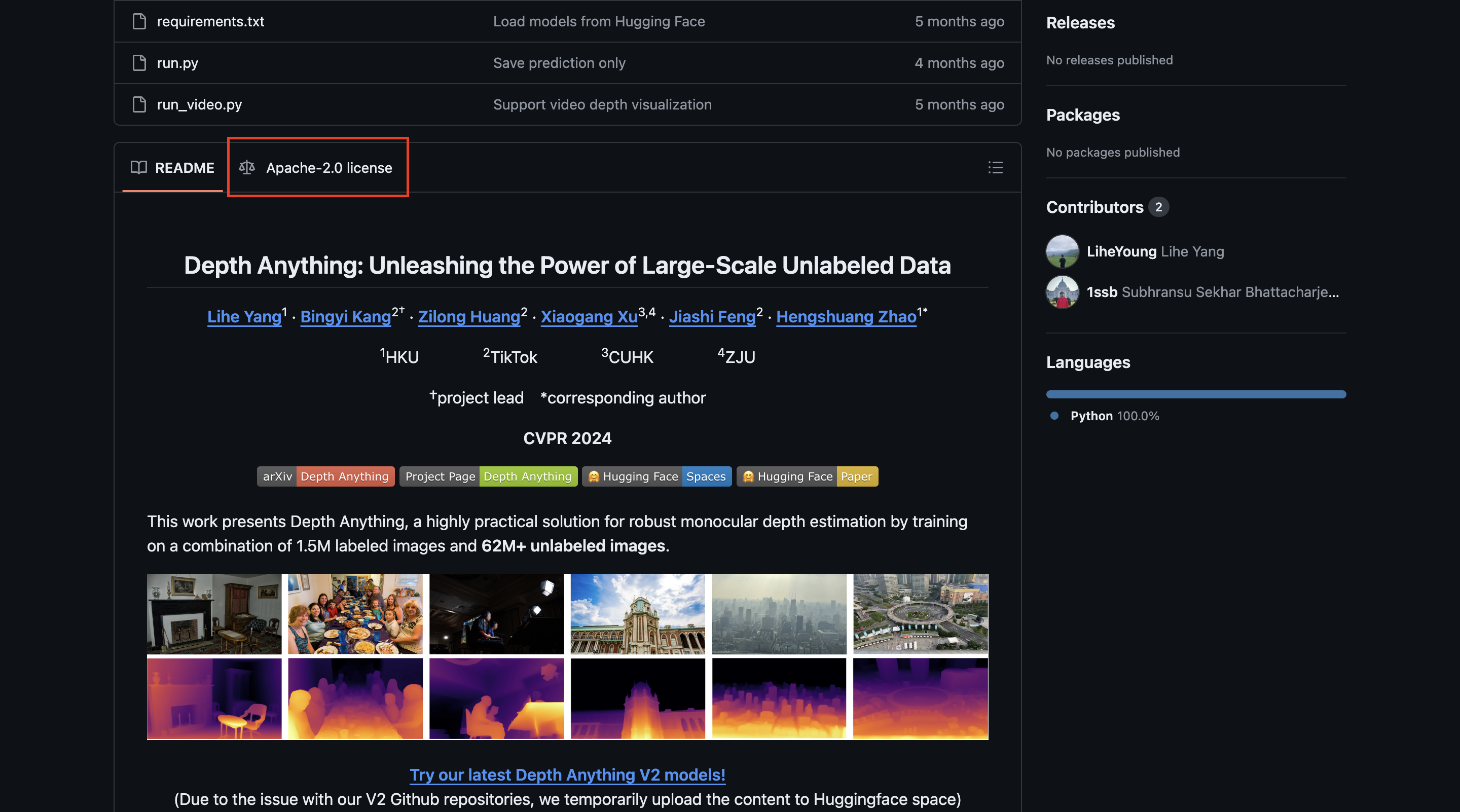
Task: Visit Xiaogang Xu author link
Action: 589,316
